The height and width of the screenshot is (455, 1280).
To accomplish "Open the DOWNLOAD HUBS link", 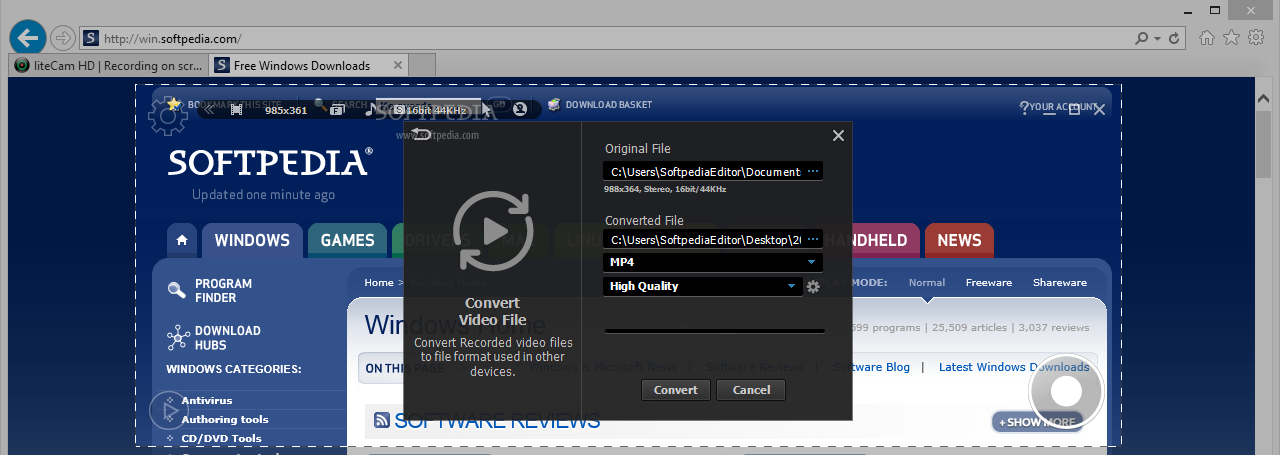I will pyautogui.click(x=227, y=338).
